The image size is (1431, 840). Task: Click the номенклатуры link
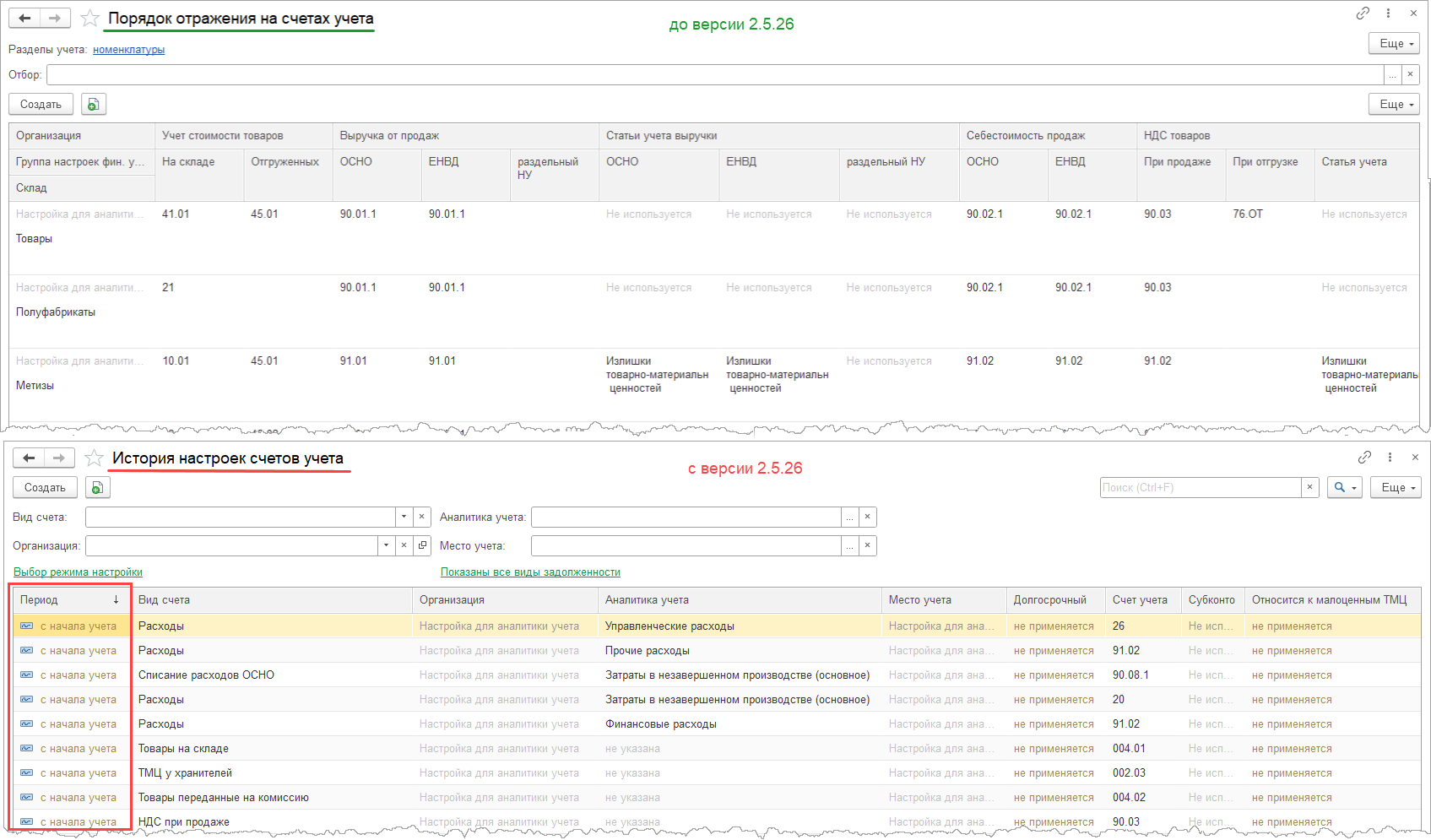128,50
